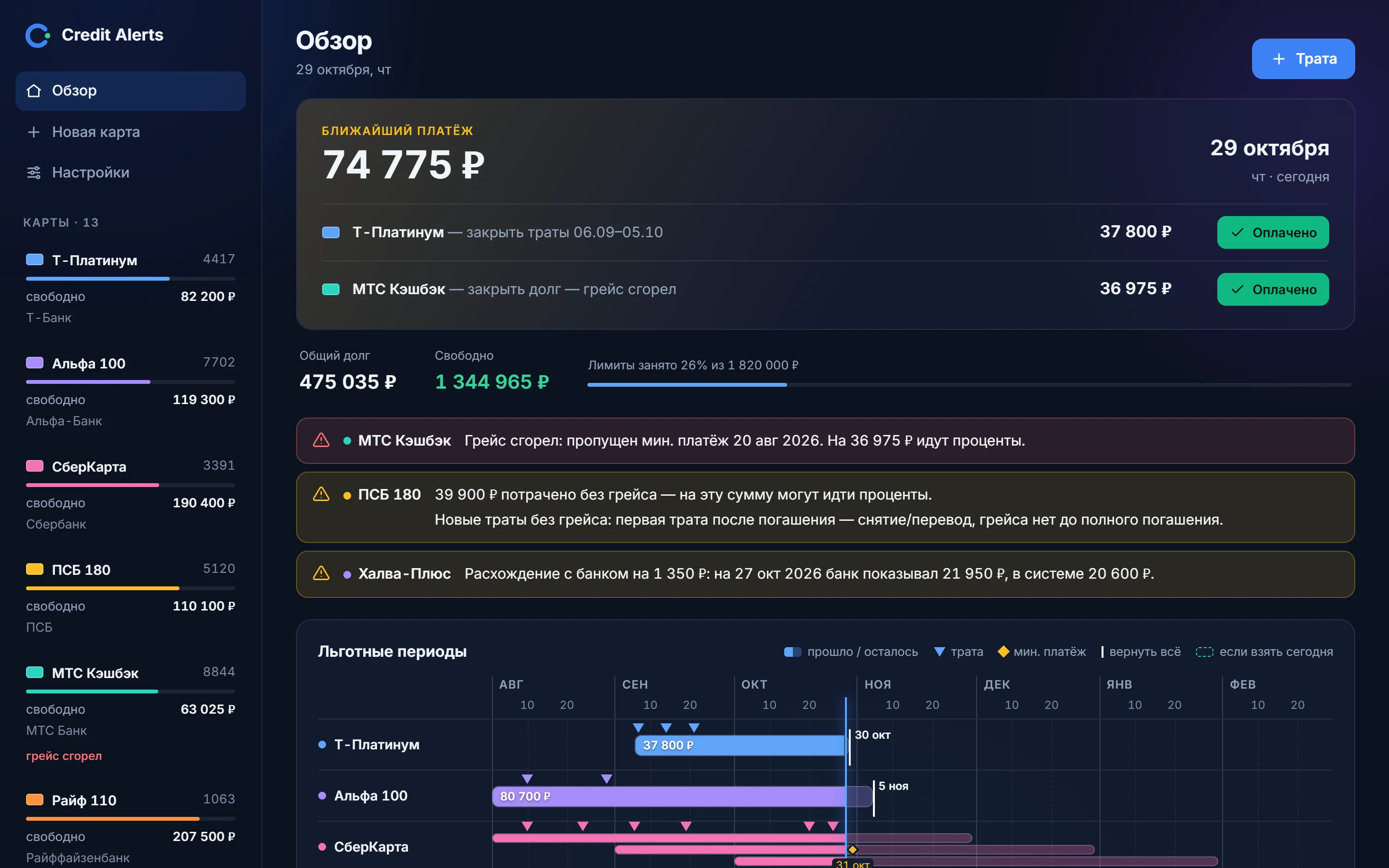This screenshot has height=868, width=1389.
Task: Click the dashed 'если взять сегодня' legend icon
Action: click(1205, 651)
